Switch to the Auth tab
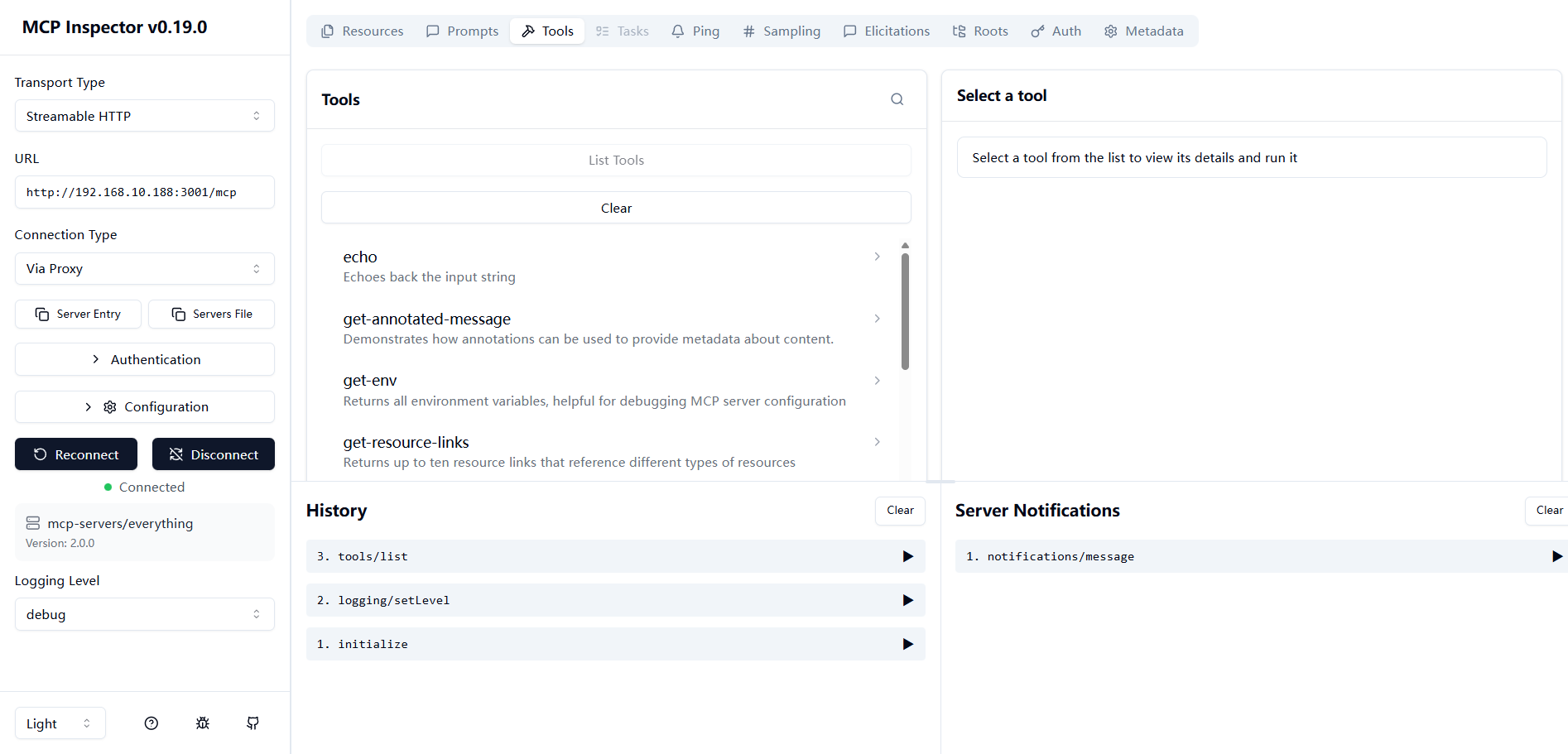 (1056, 31)
